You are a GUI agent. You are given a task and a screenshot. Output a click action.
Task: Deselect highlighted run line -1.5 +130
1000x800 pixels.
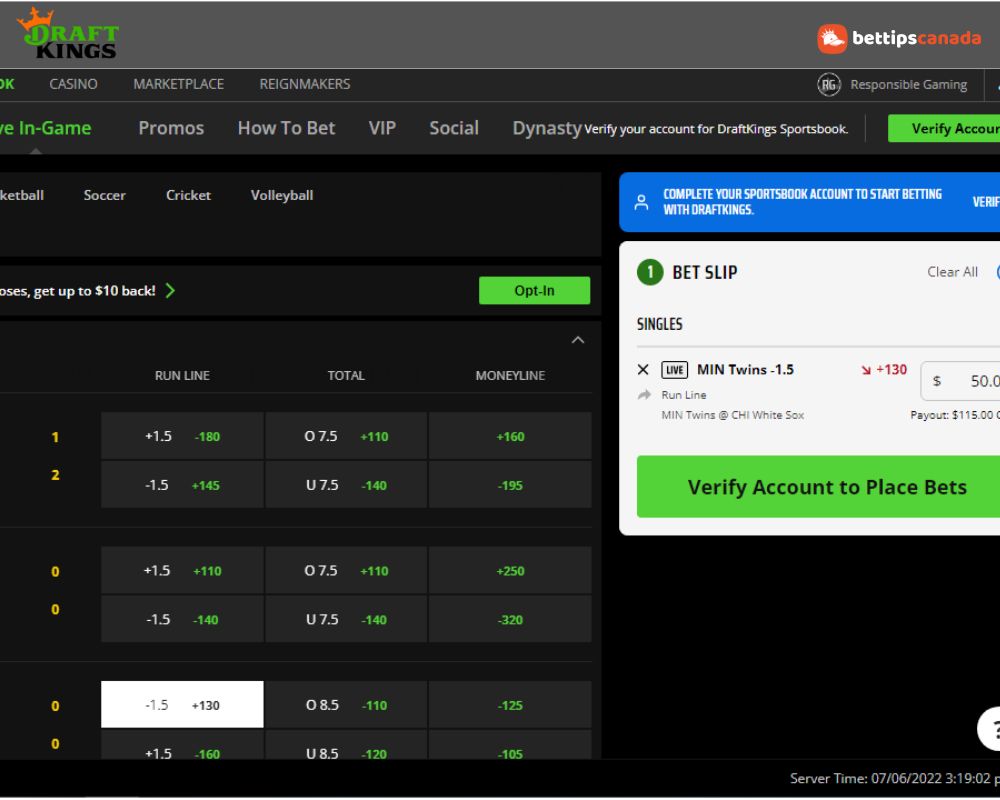(182, 705)
